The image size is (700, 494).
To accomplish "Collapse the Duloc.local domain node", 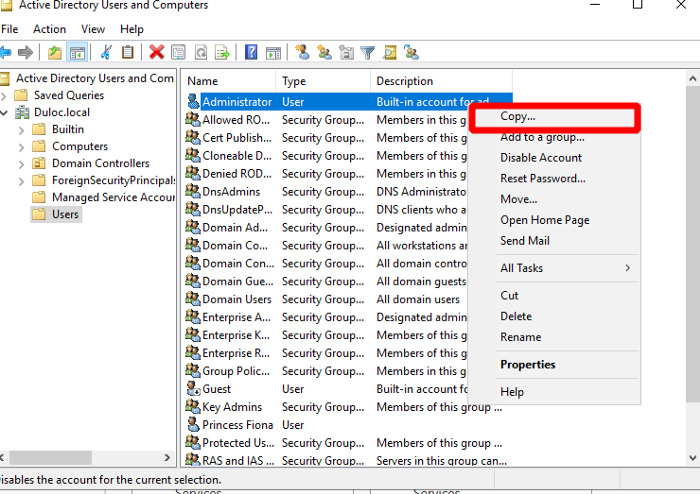I will [x=4, y=113].
